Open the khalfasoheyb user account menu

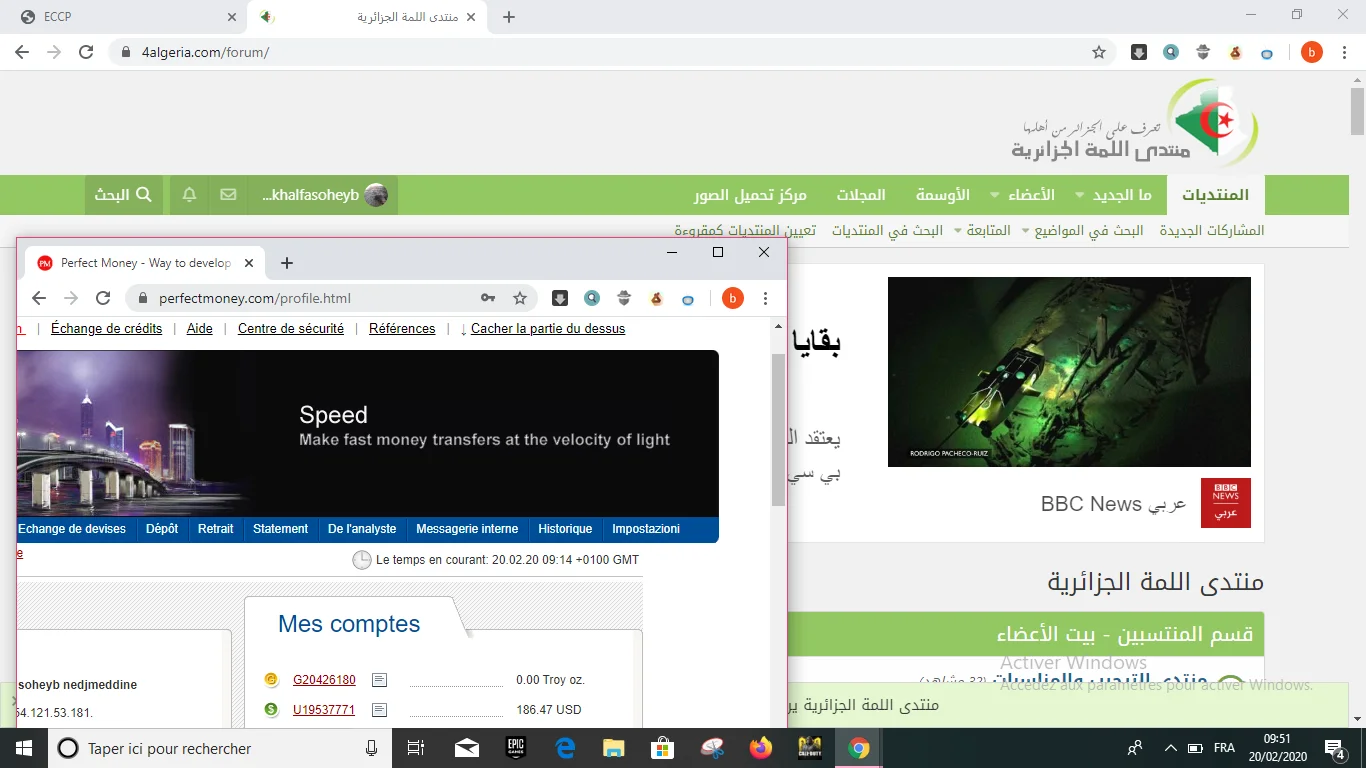point(324,195)
